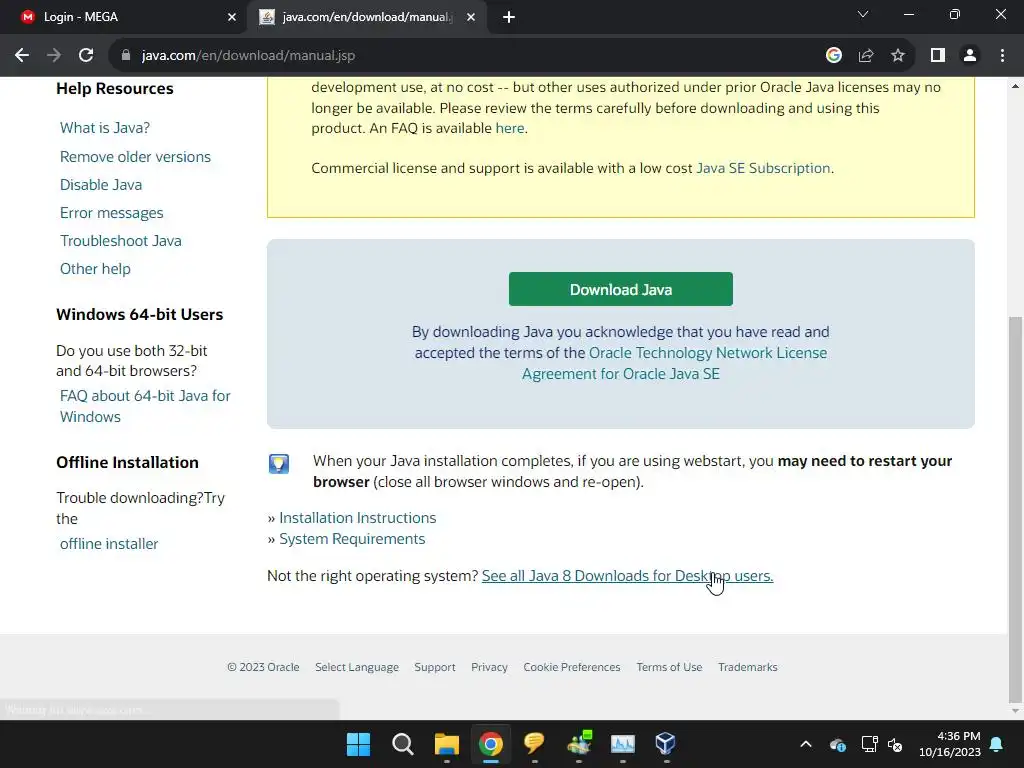Click the page vertical scrollbar thumb
This screenshot has width=1024, height=768.
click(x=1016, y=509)
